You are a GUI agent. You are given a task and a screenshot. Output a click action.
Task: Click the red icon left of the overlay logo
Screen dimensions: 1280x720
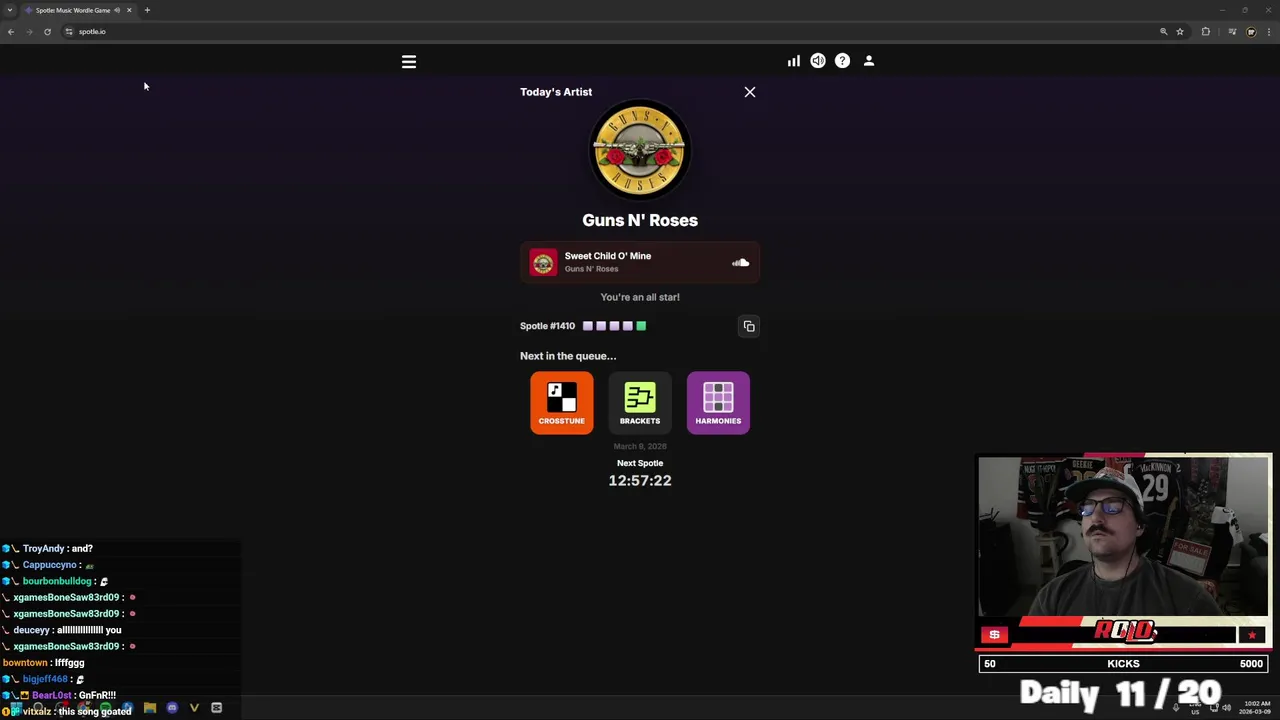pos(994,635)
